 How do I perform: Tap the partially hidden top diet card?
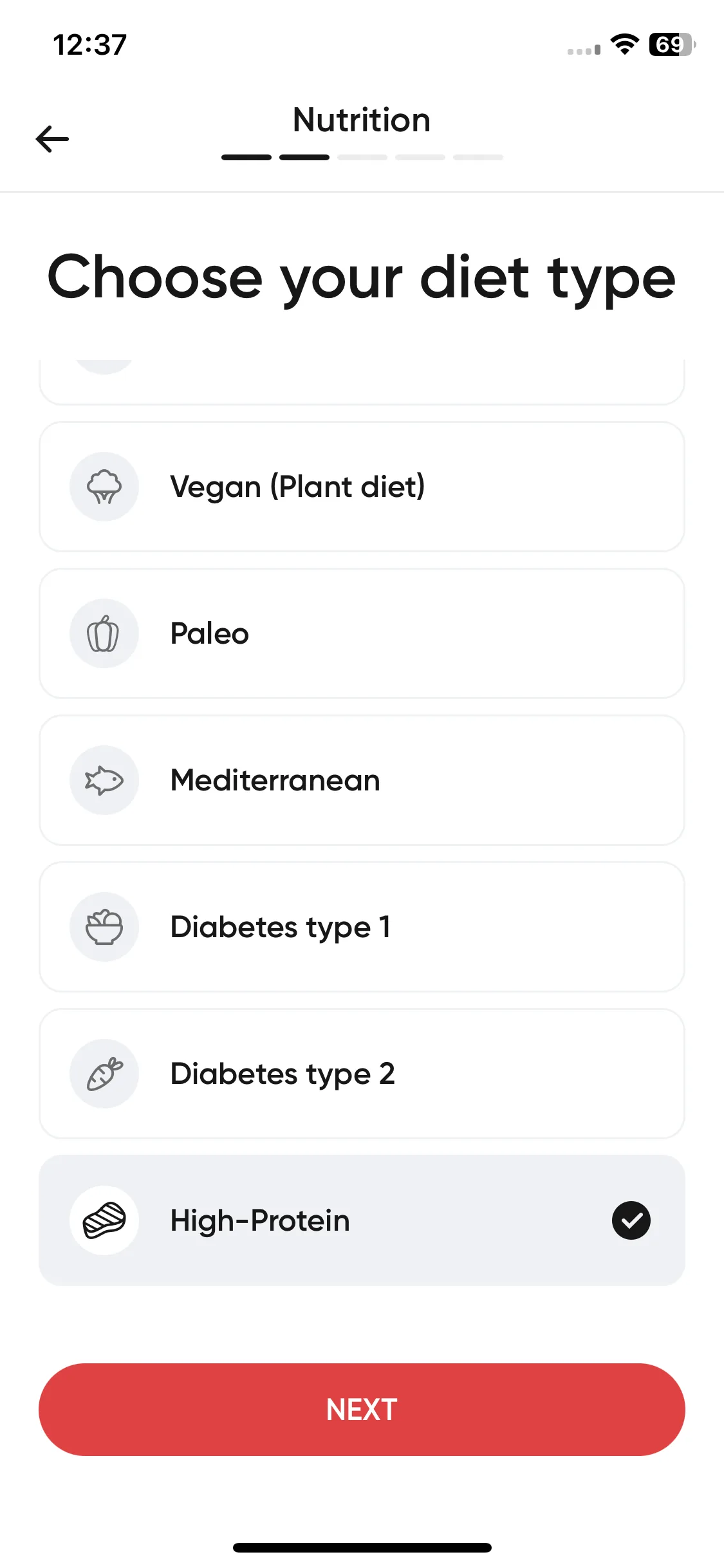[362, 382]
